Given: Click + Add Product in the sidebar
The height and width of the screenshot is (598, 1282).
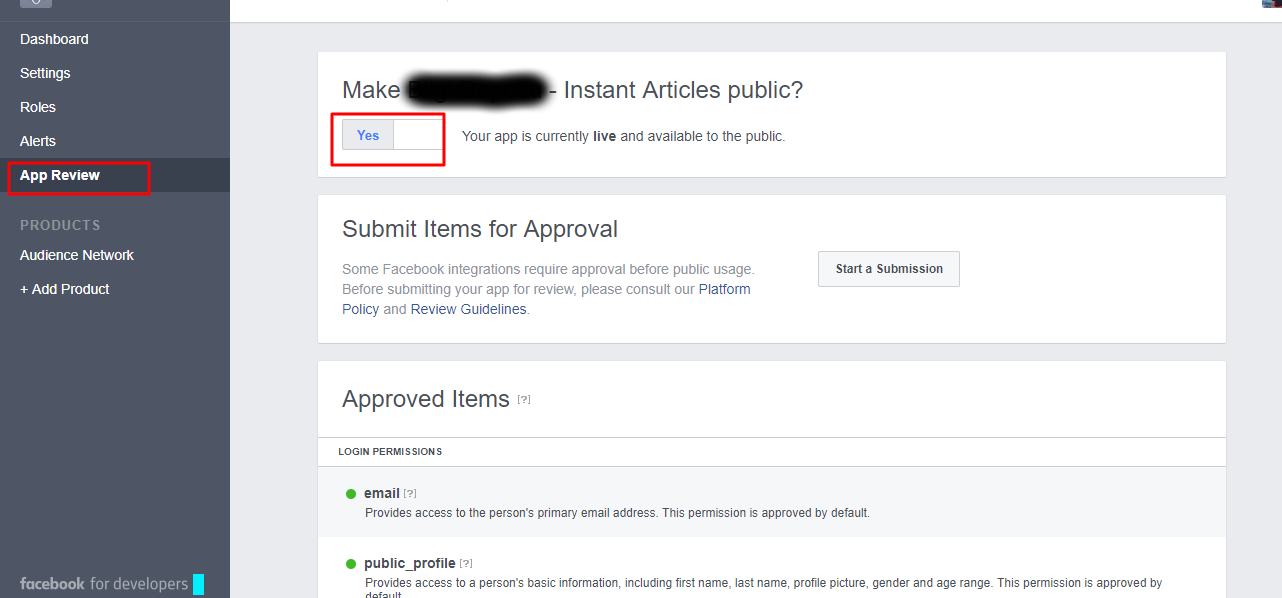Looking at the screenshot, I should click(x=65, y=289).
